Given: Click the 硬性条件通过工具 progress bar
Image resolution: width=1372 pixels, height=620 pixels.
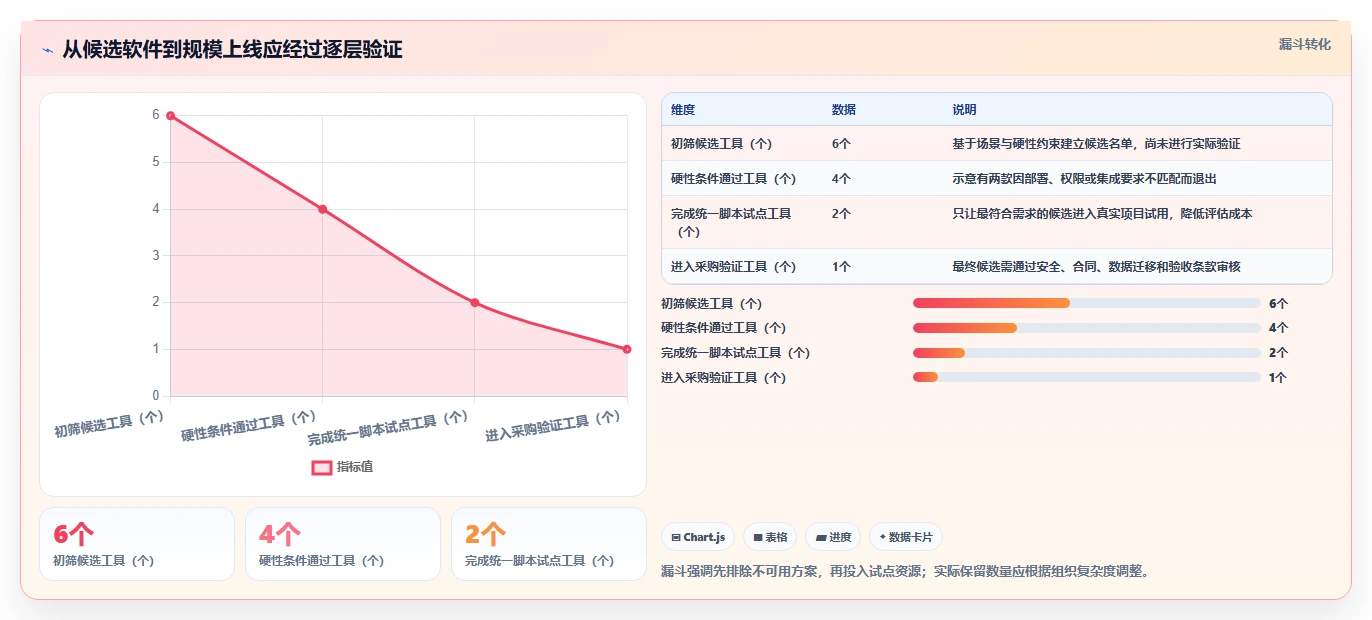Looking at the screenshot, I should tap(1086, 328).
